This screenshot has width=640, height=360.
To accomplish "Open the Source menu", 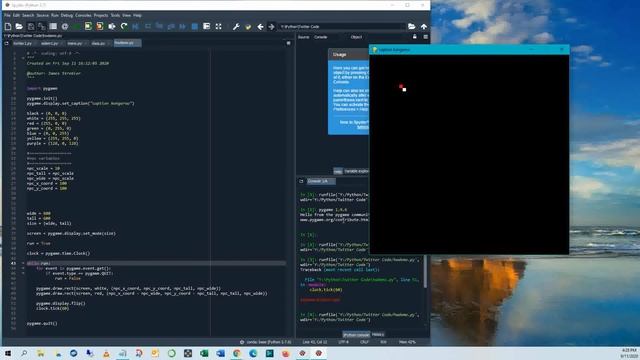I will (x=42, y=16).
